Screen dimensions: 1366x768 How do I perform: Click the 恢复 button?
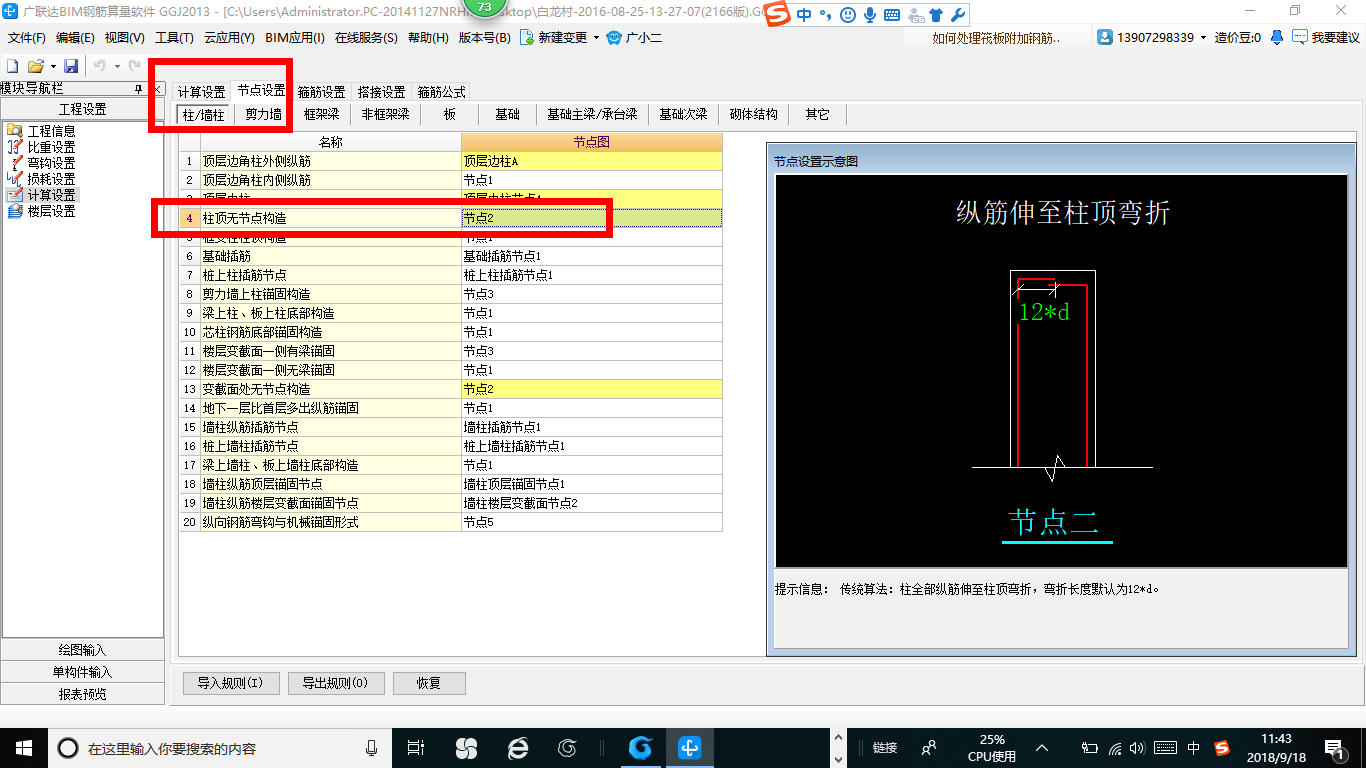tap(429, 684)
